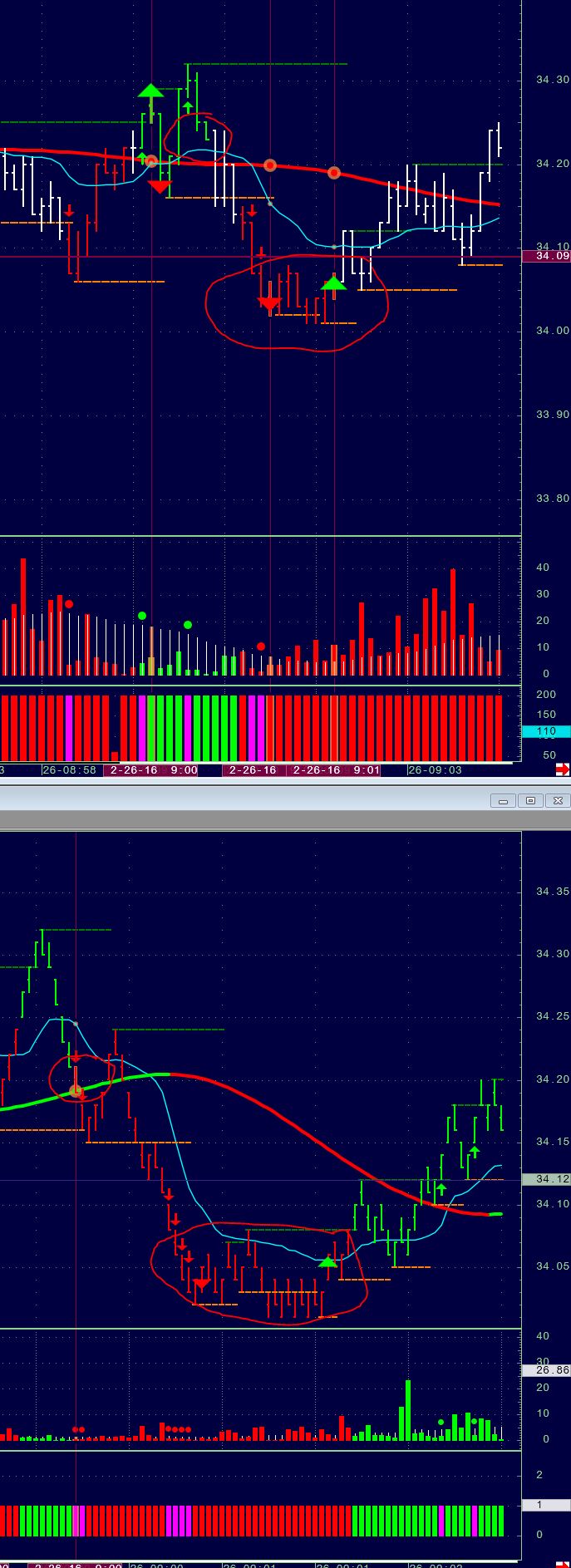Click the 33.90 price axis label in the top chart
The height and width of the screenshot is (1568, 571).
pos(553,415)
